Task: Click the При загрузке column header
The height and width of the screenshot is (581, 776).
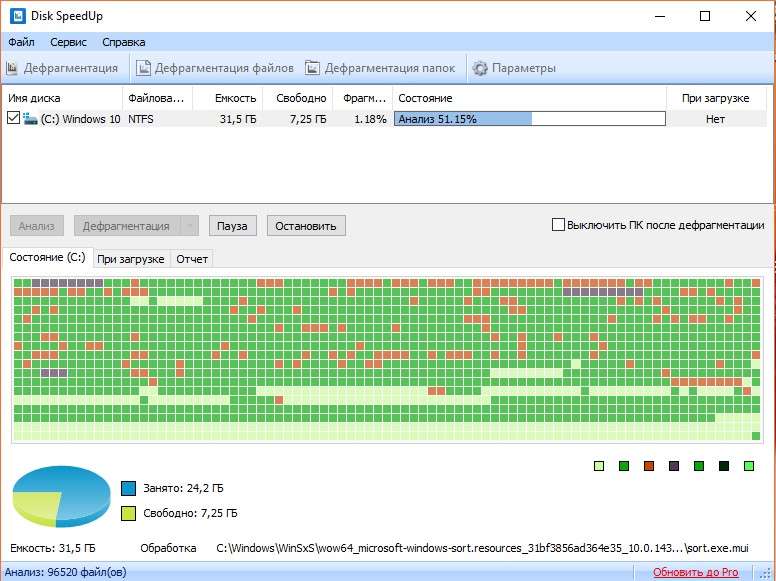Action: coord(715,98)
